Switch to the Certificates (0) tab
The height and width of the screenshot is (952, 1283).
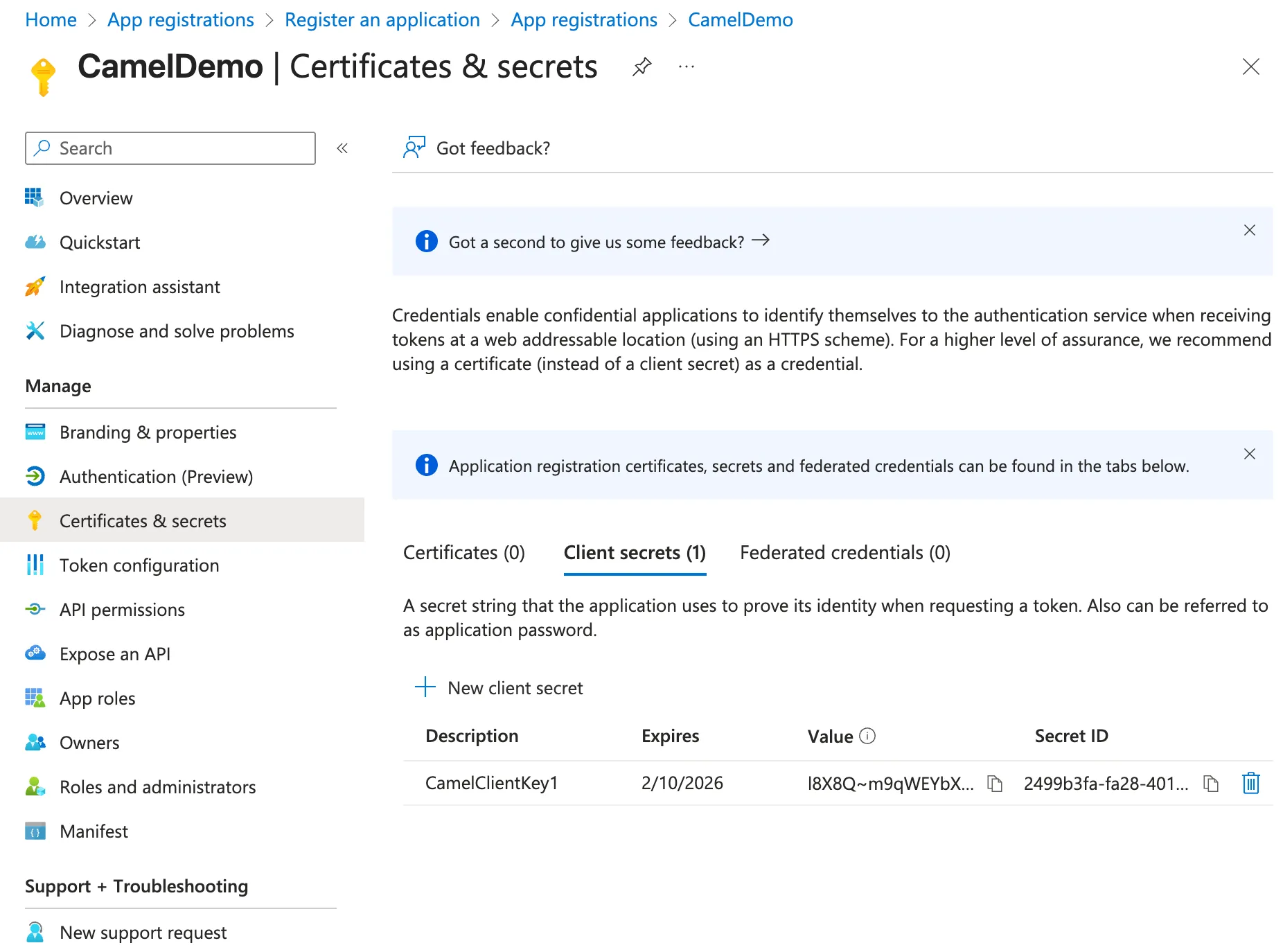[463, 553]
